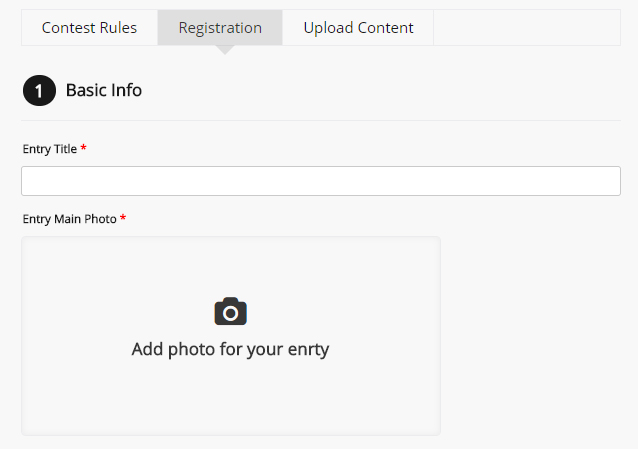This screenshot has width=638, height=449.
Task: Click the Basic Info heading
Action: click(x=104, y=91)
